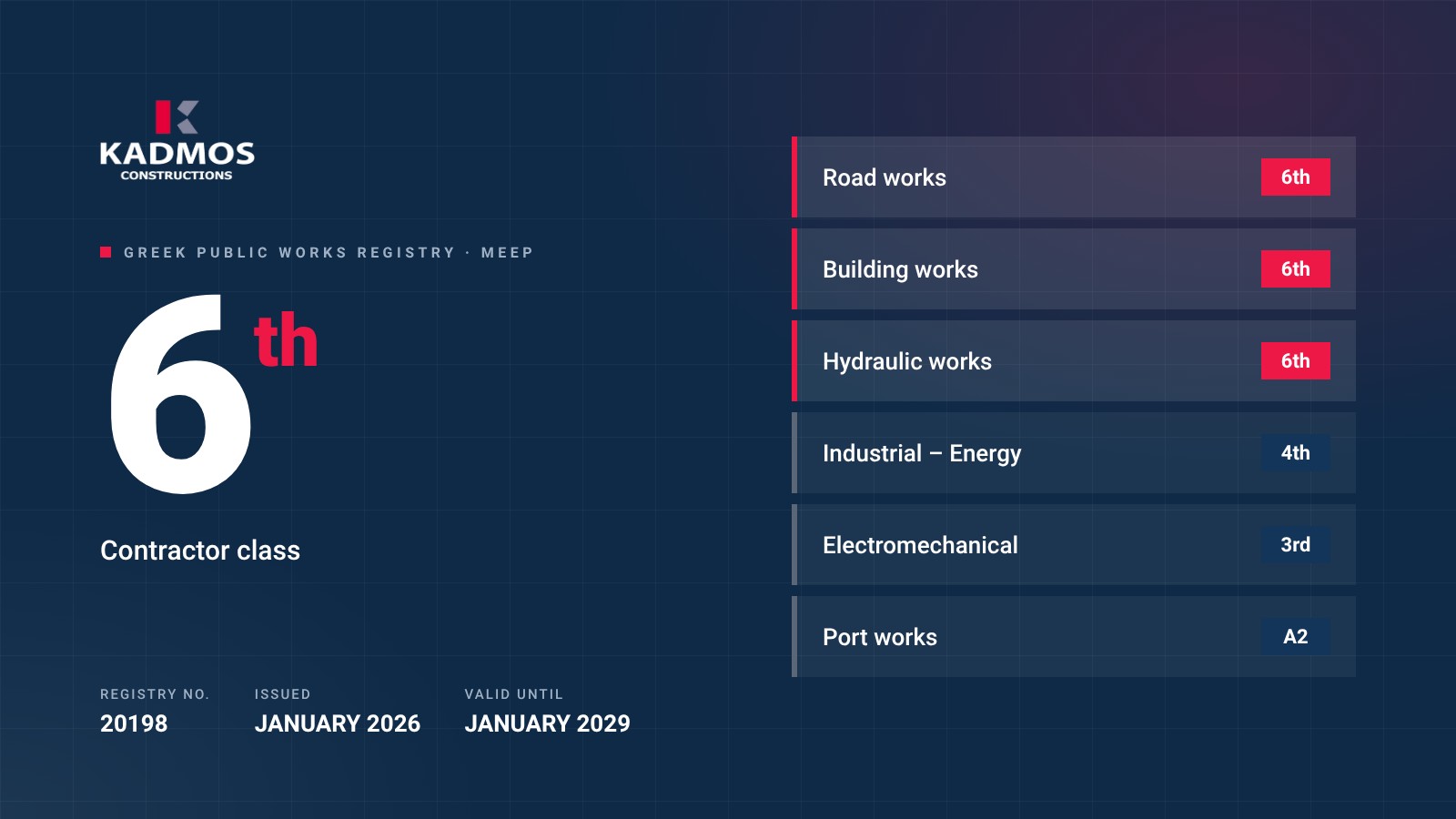This screenshot has height=819, width=1456.
Task: Click the valid until date January 2029
Action: 548,723
